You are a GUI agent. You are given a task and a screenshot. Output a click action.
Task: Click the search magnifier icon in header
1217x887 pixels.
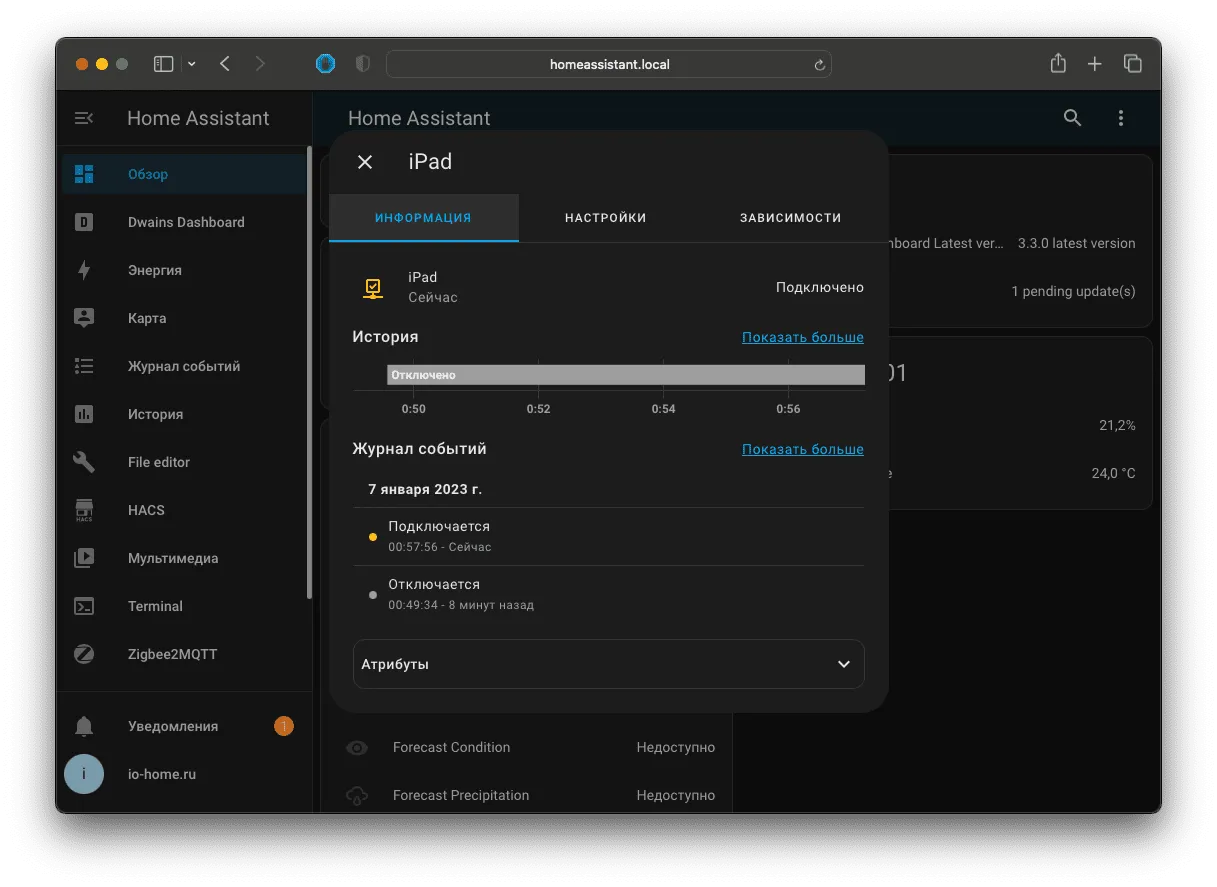(1072, 118)
